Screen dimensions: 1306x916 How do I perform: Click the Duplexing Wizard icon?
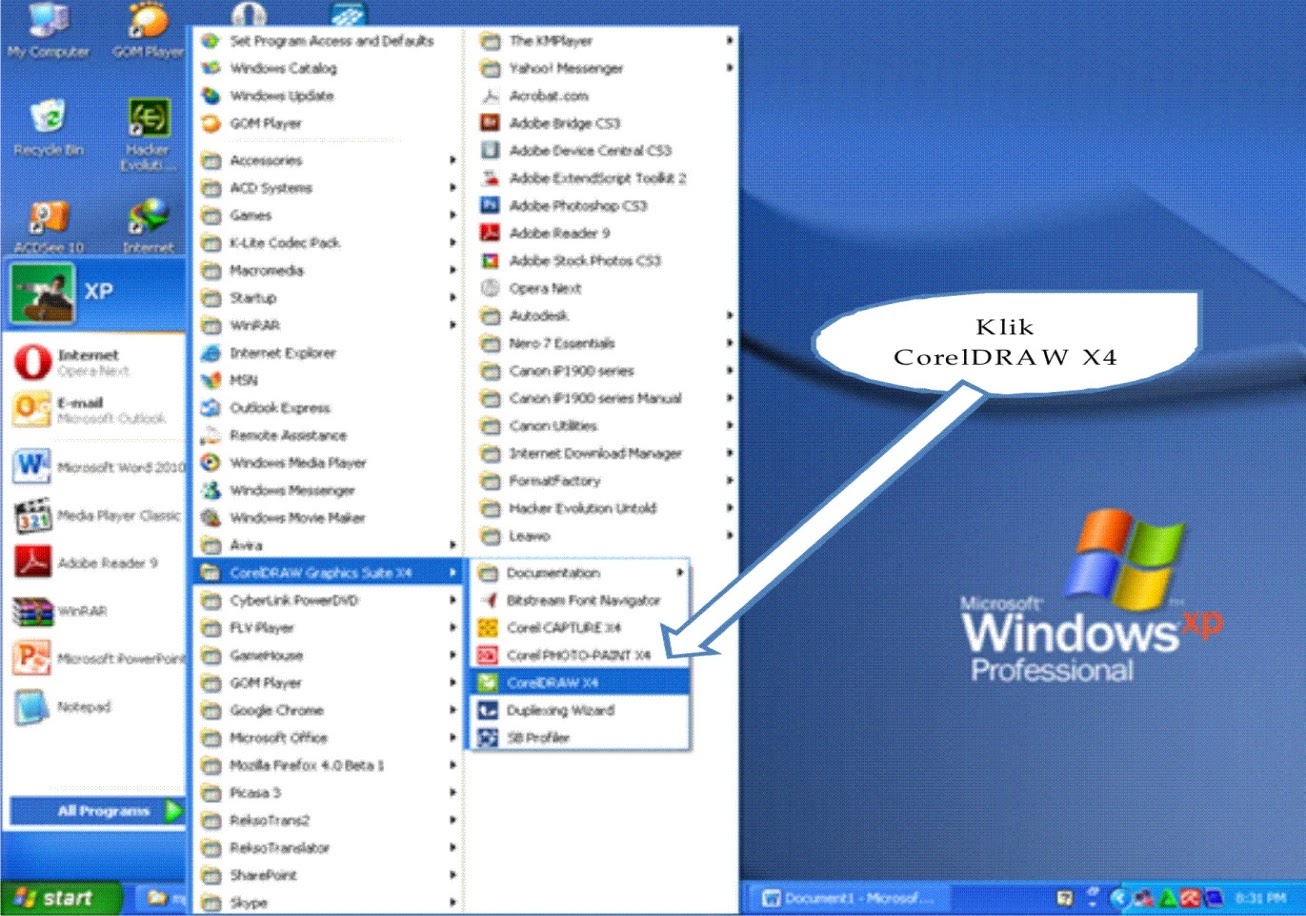[x=488, y=710]
